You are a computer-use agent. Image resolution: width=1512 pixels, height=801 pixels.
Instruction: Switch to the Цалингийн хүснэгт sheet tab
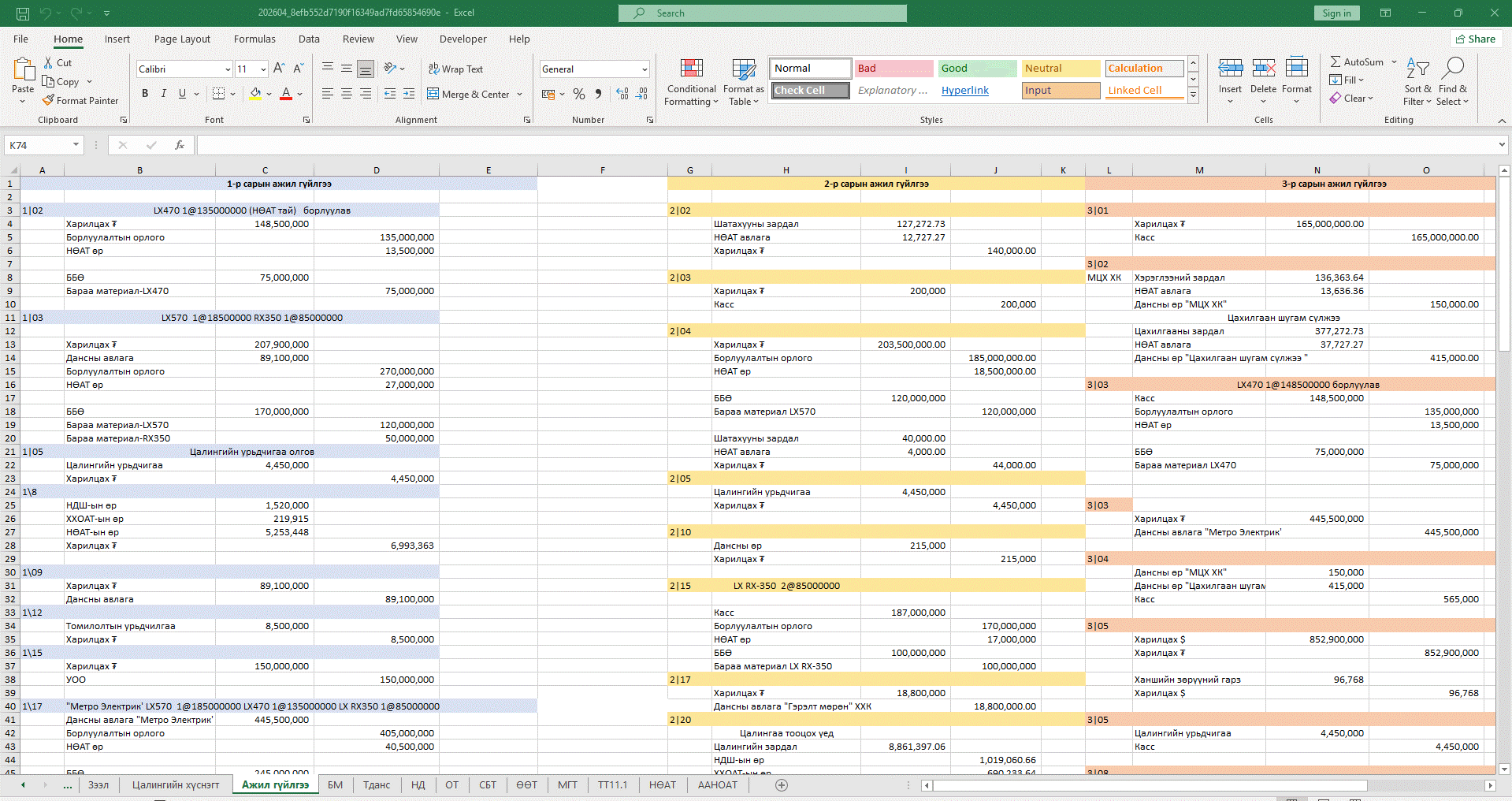(176, 785)
